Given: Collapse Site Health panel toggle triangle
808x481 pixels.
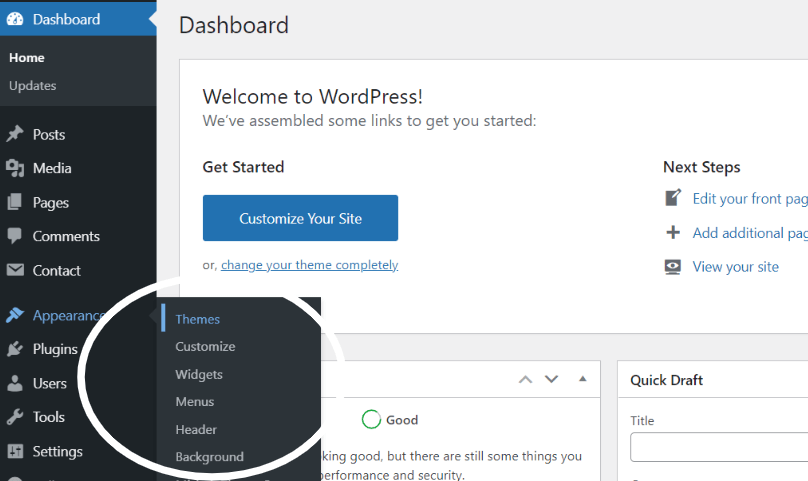Looking at the screenshot, I should pos(583,379).
